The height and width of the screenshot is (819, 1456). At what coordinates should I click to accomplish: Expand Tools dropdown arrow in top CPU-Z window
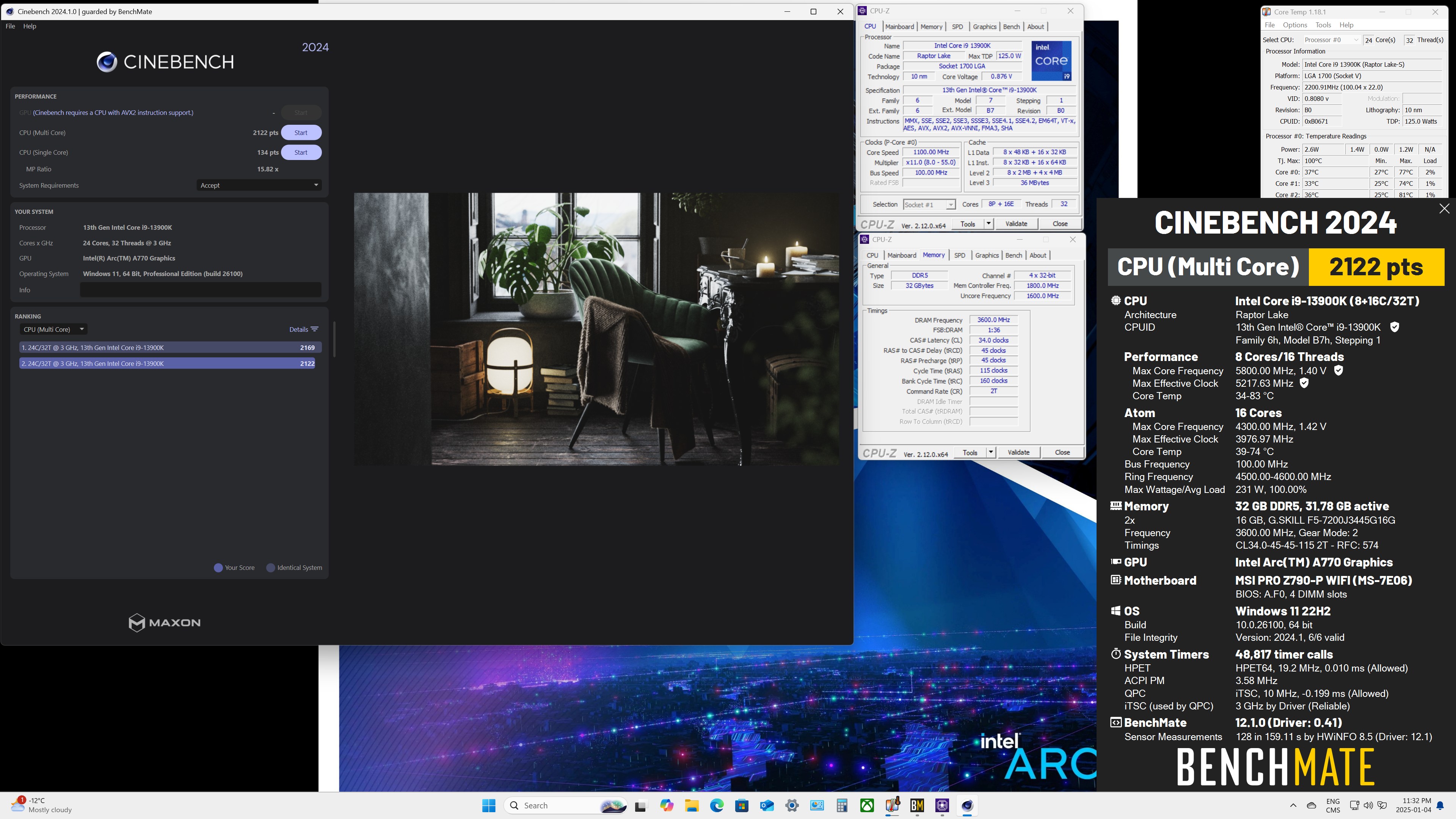988,224
